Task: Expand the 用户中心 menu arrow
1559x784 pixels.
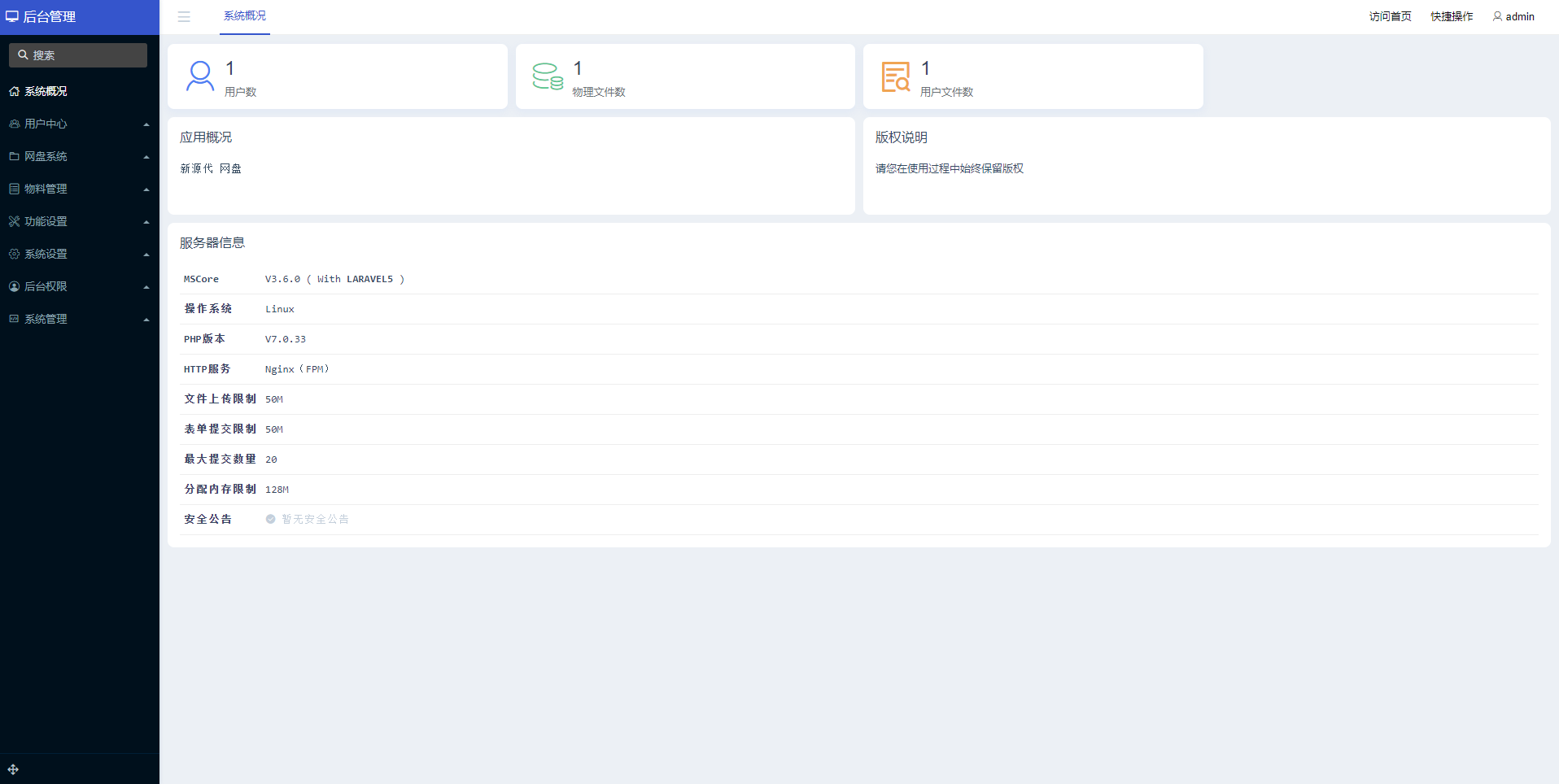Action: pyautogui.click(x=146, y=124)
